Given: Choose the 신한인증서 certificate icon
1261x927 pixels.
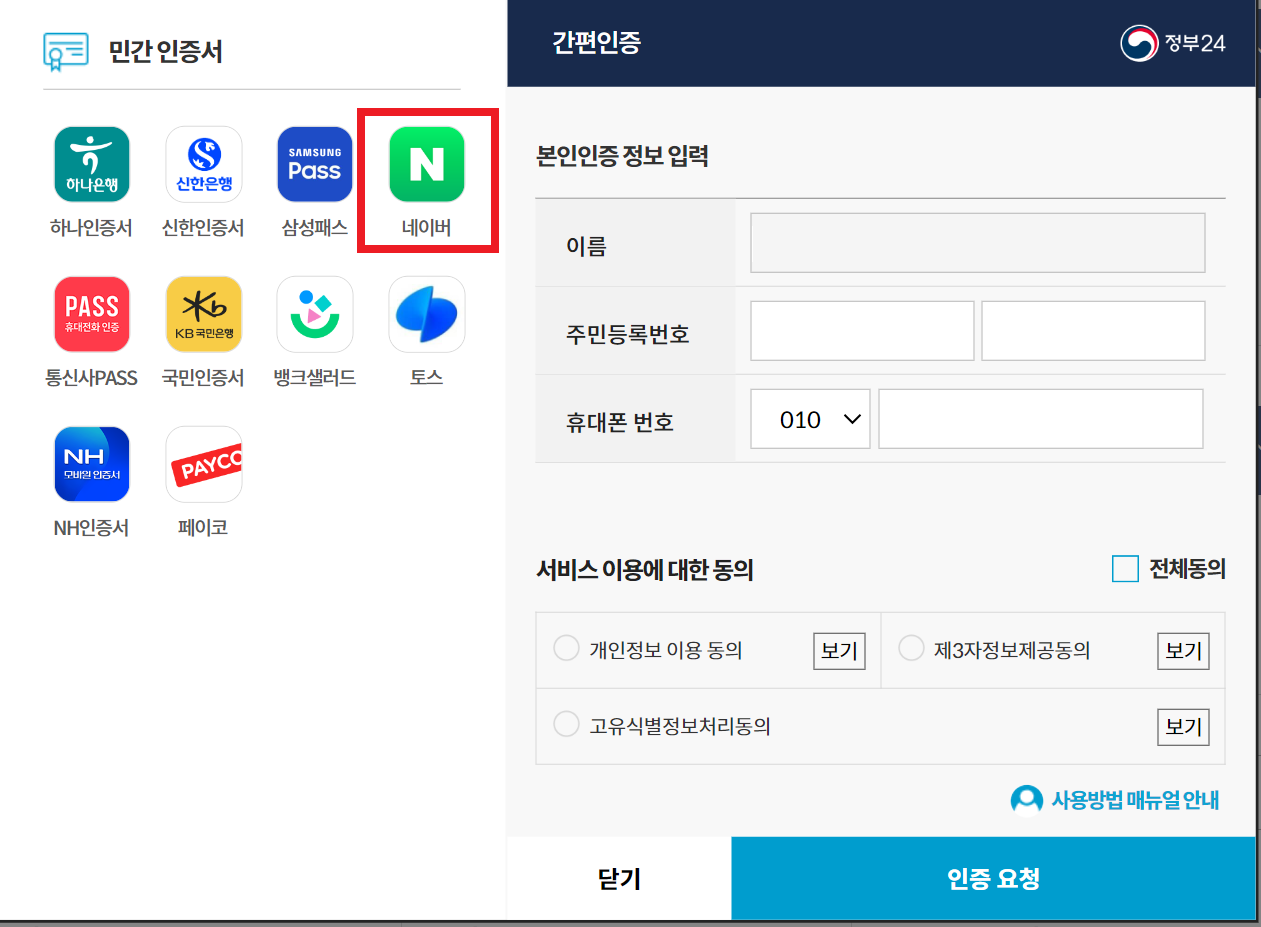Looking at the screenshot, I should (x=204, y=165).
